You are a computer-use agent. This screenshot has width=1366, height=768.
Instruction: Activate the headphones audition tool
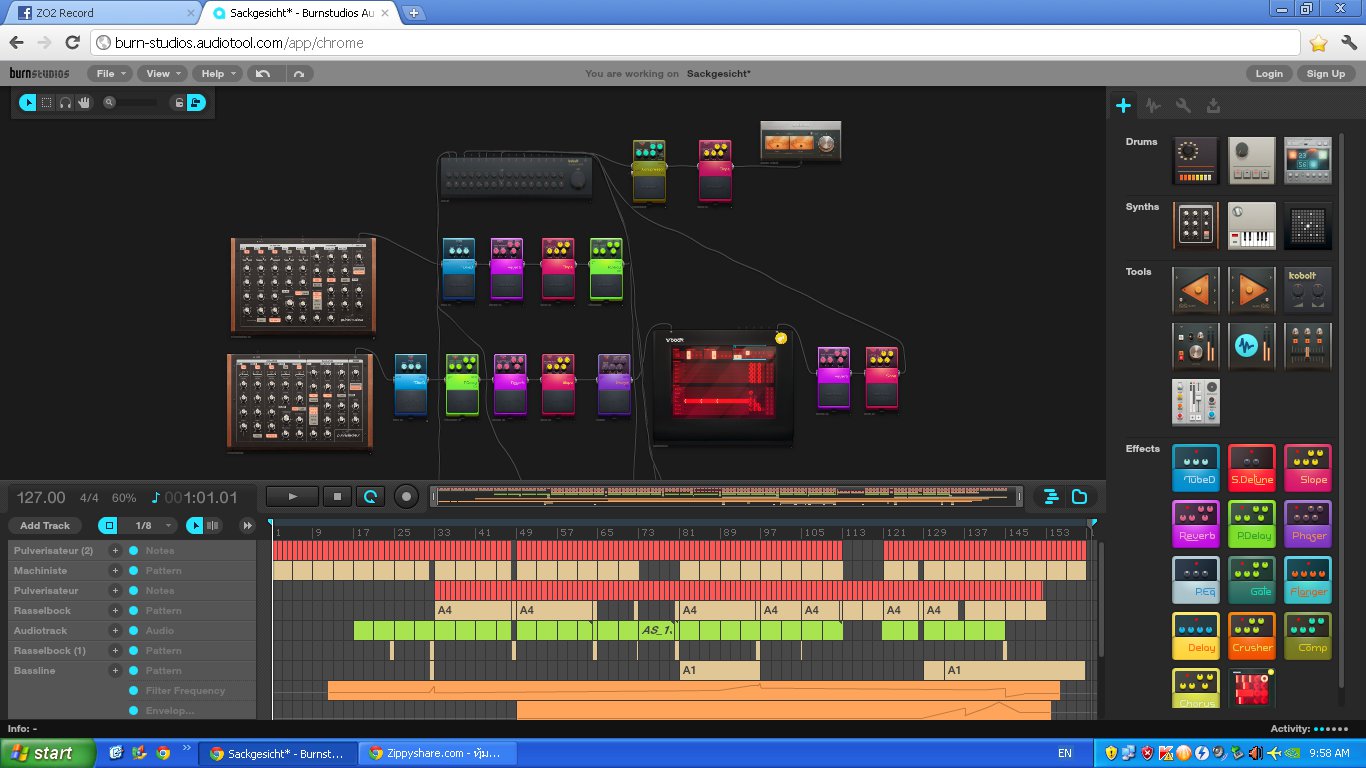coord(65,102)
